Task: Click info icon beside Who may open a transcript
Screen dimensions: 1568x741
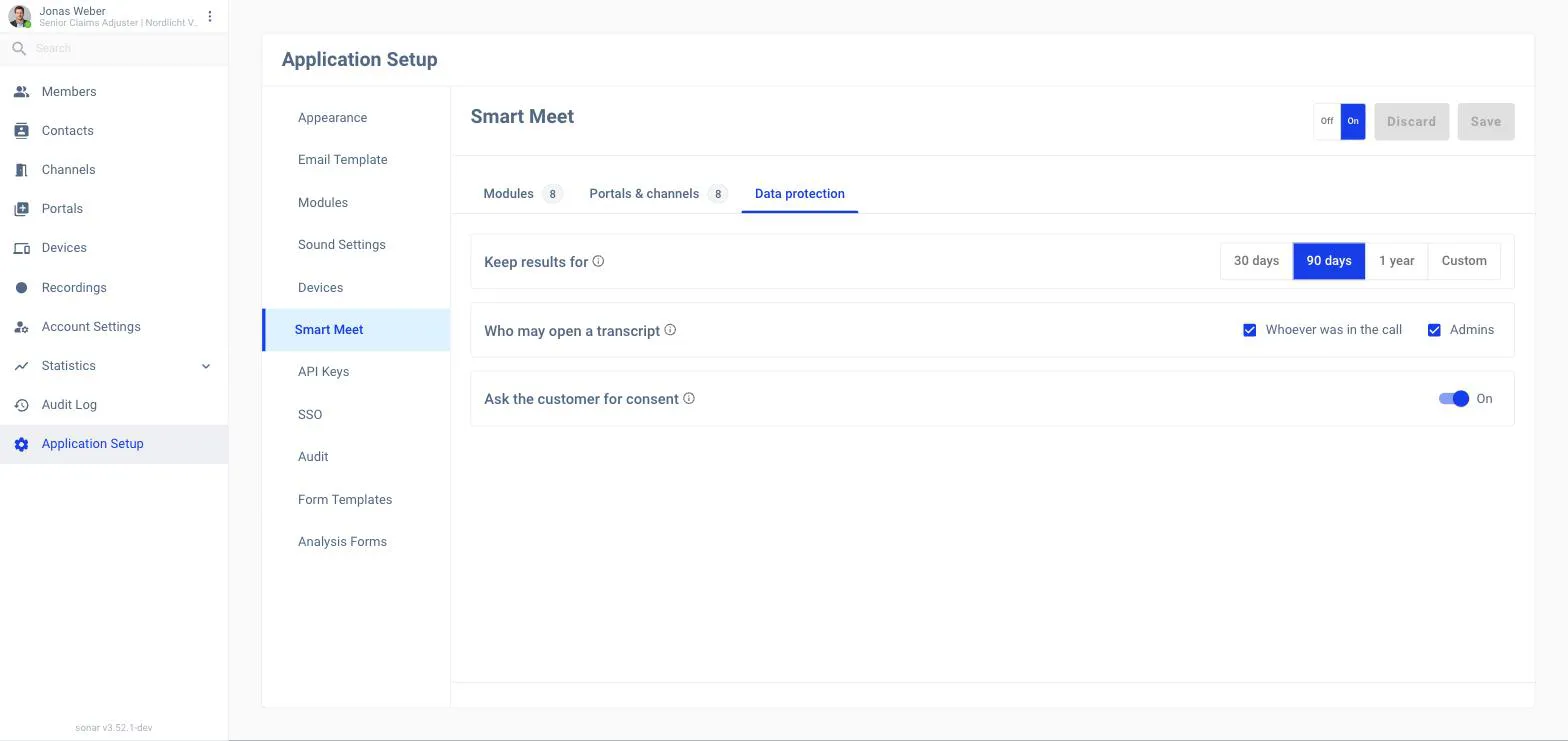Action: [670, 330]
